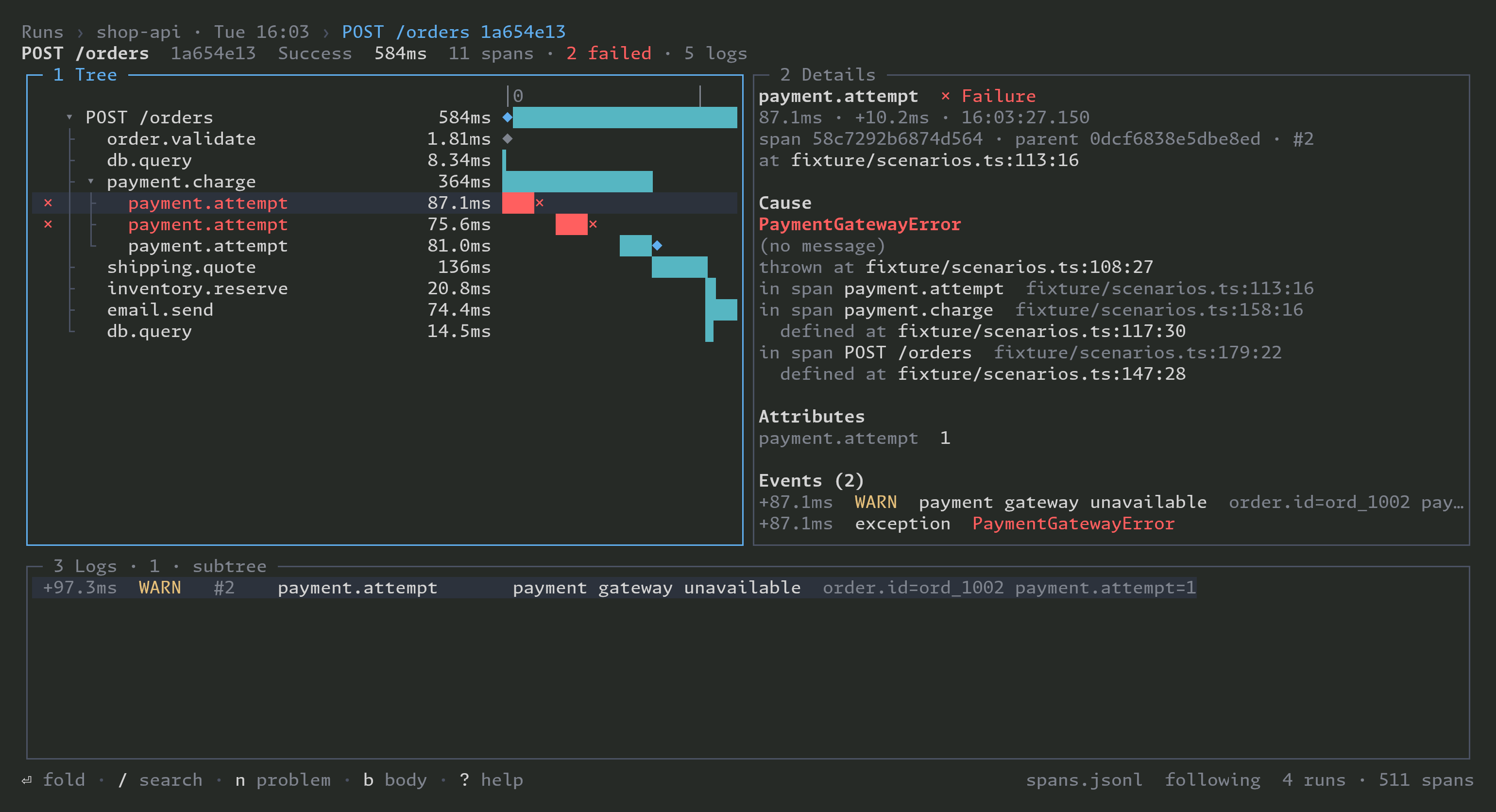Image resolution: width=1496 pixels, height=812 pixels.
Task: Click the blue diamond after third payment.attempt bar
Action: (x=657, y=246)
